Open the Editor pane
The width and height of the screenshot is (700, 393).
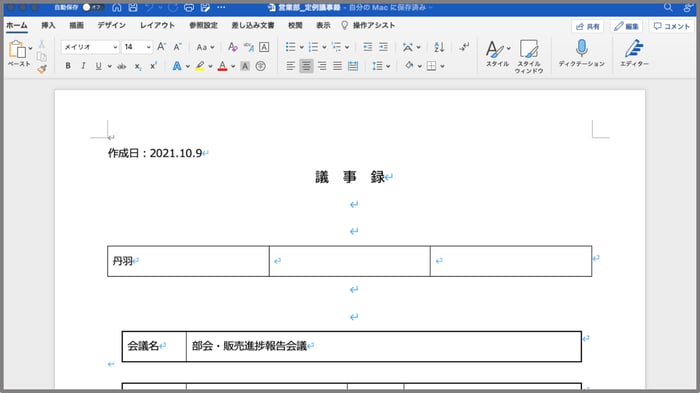[634, 53]
